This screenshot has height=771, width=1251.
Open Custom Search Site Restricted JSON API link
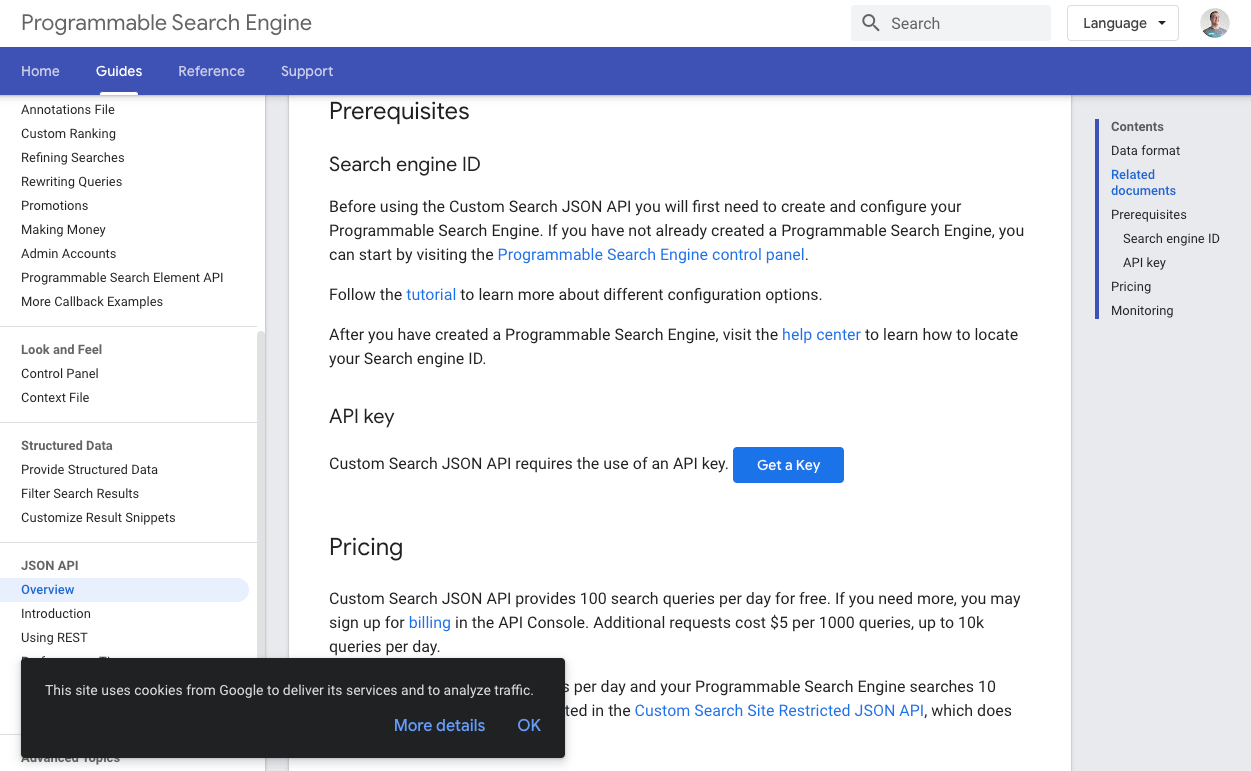779,710
